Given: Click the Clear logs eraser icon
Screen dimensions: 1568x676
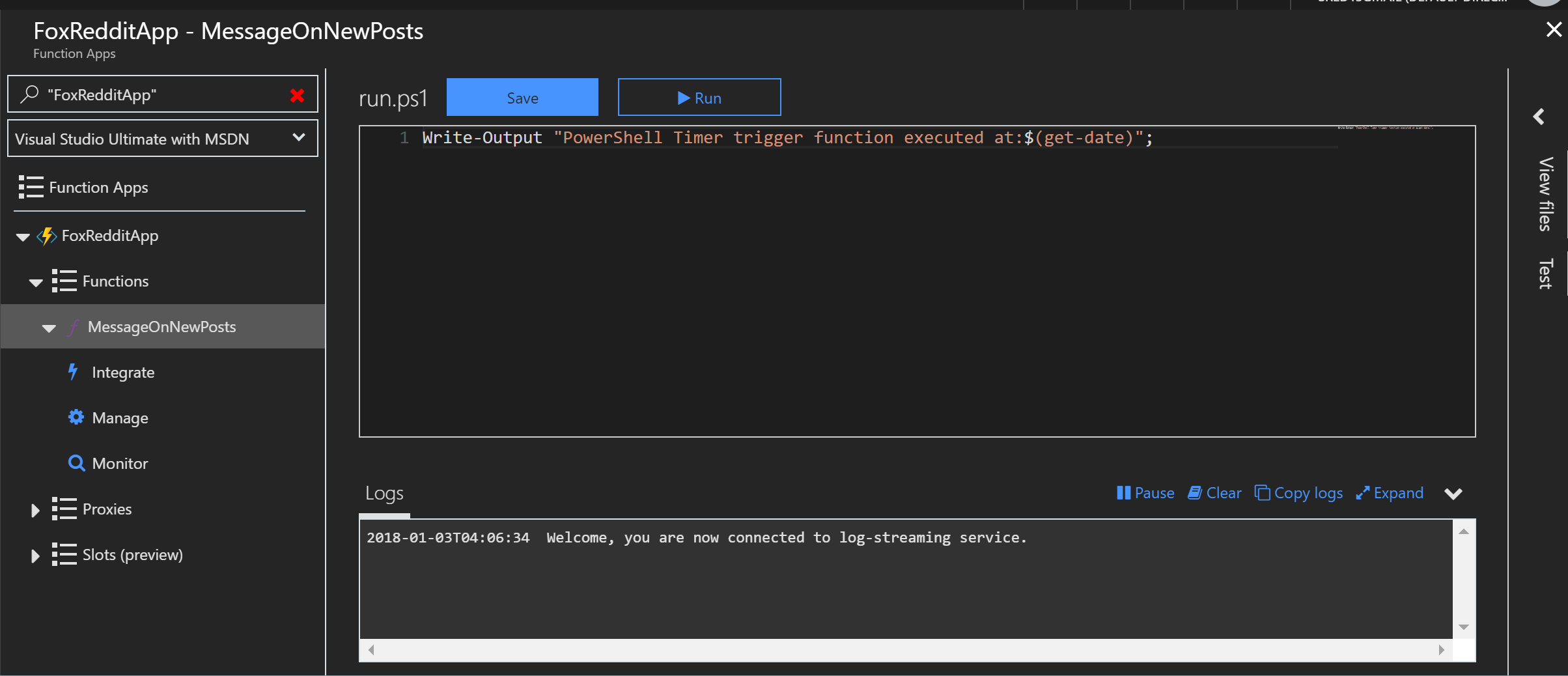Looking at the screenshot, I should pyautogui.click(x=1194, y=493).
